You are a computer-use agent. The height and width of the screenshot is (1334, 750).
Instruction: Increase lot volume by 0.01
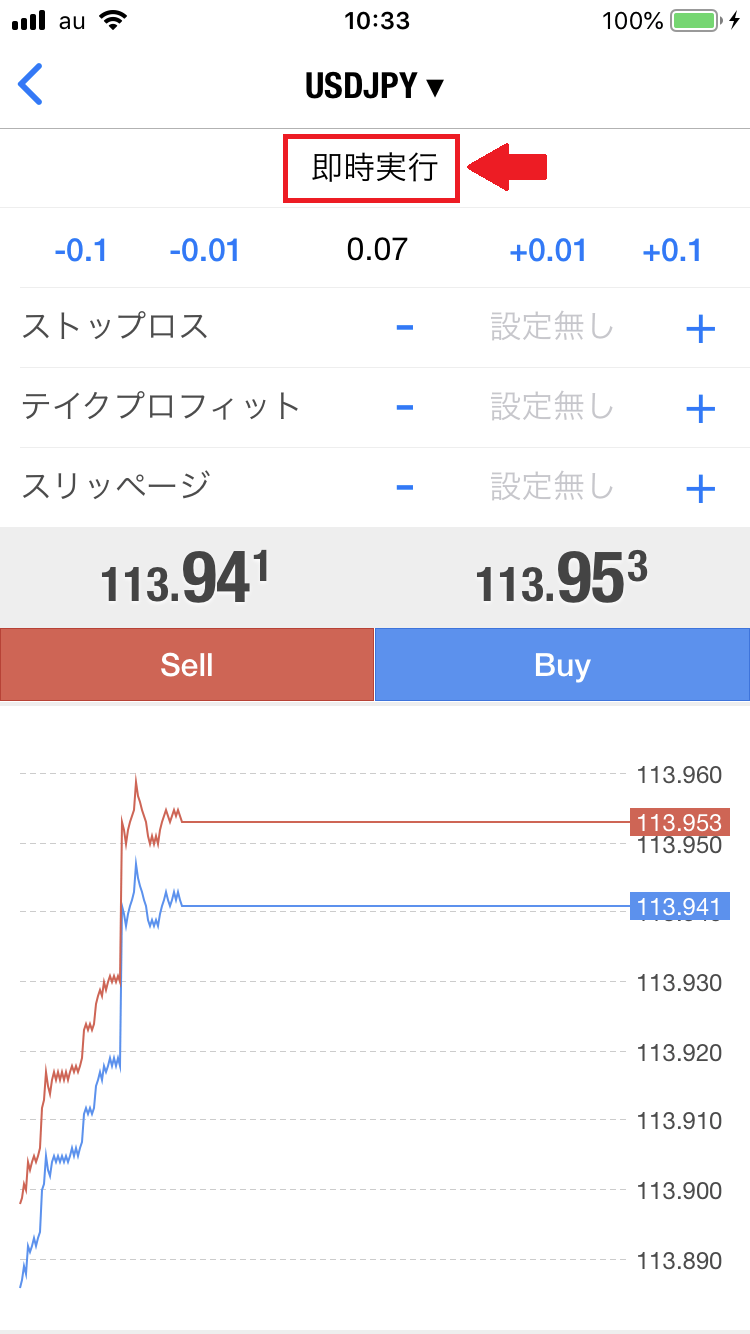coord(548,249)
